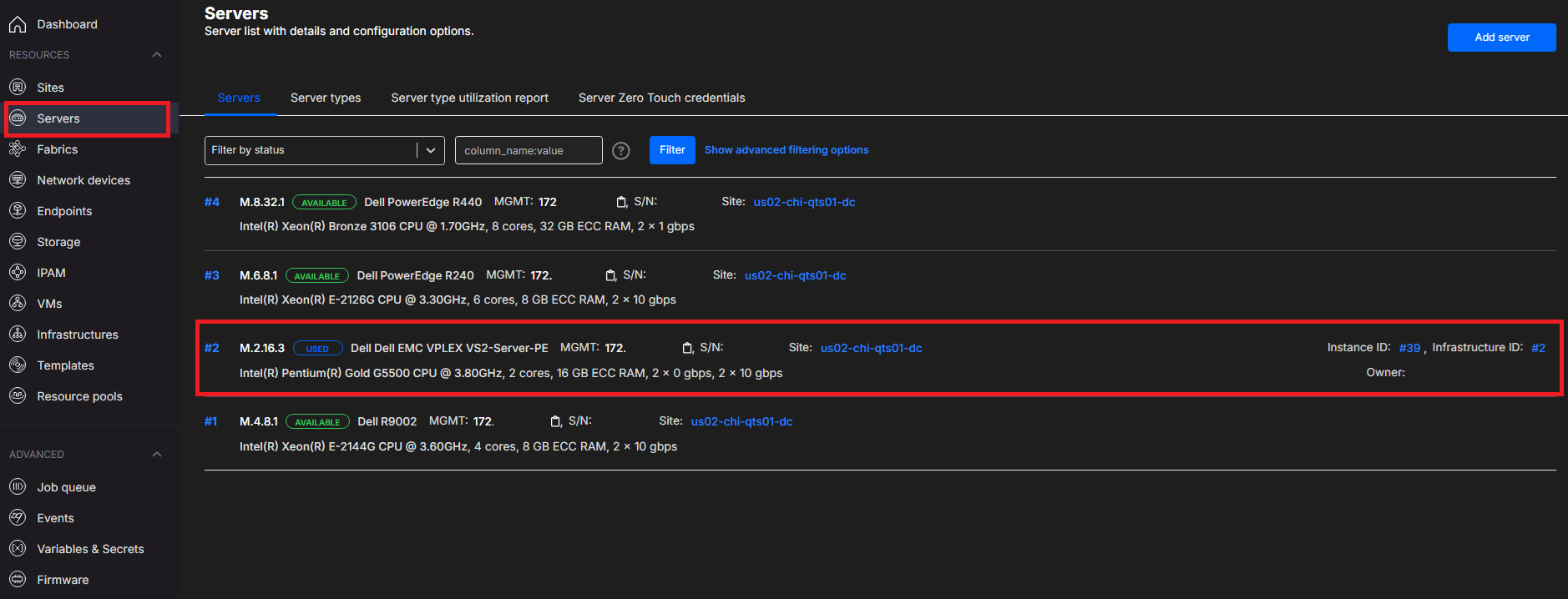Show advanced filtering options

click(786, 150)
